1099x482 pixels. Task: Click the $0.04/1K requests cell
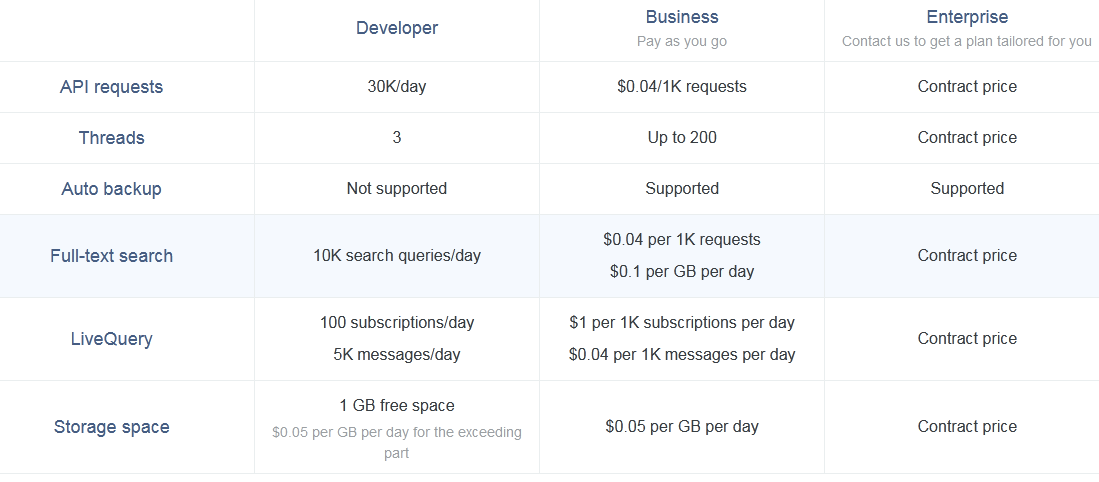(682, 87)
